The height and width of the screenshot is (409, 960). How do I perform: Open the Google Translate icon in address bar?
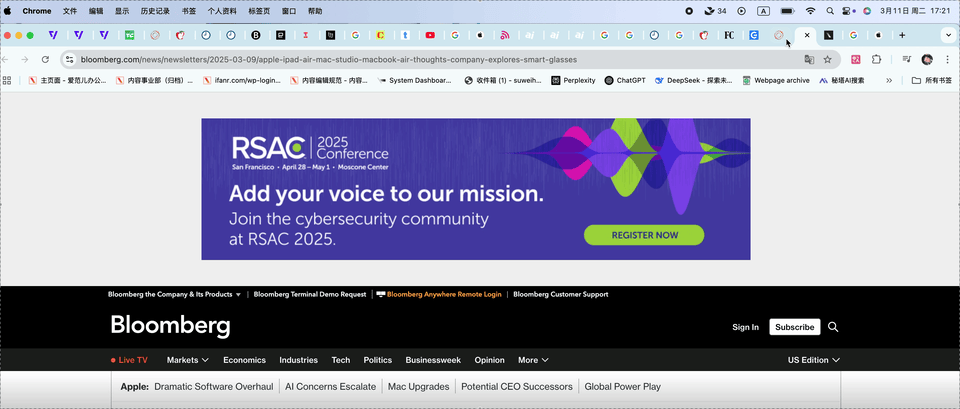[807, 60]
